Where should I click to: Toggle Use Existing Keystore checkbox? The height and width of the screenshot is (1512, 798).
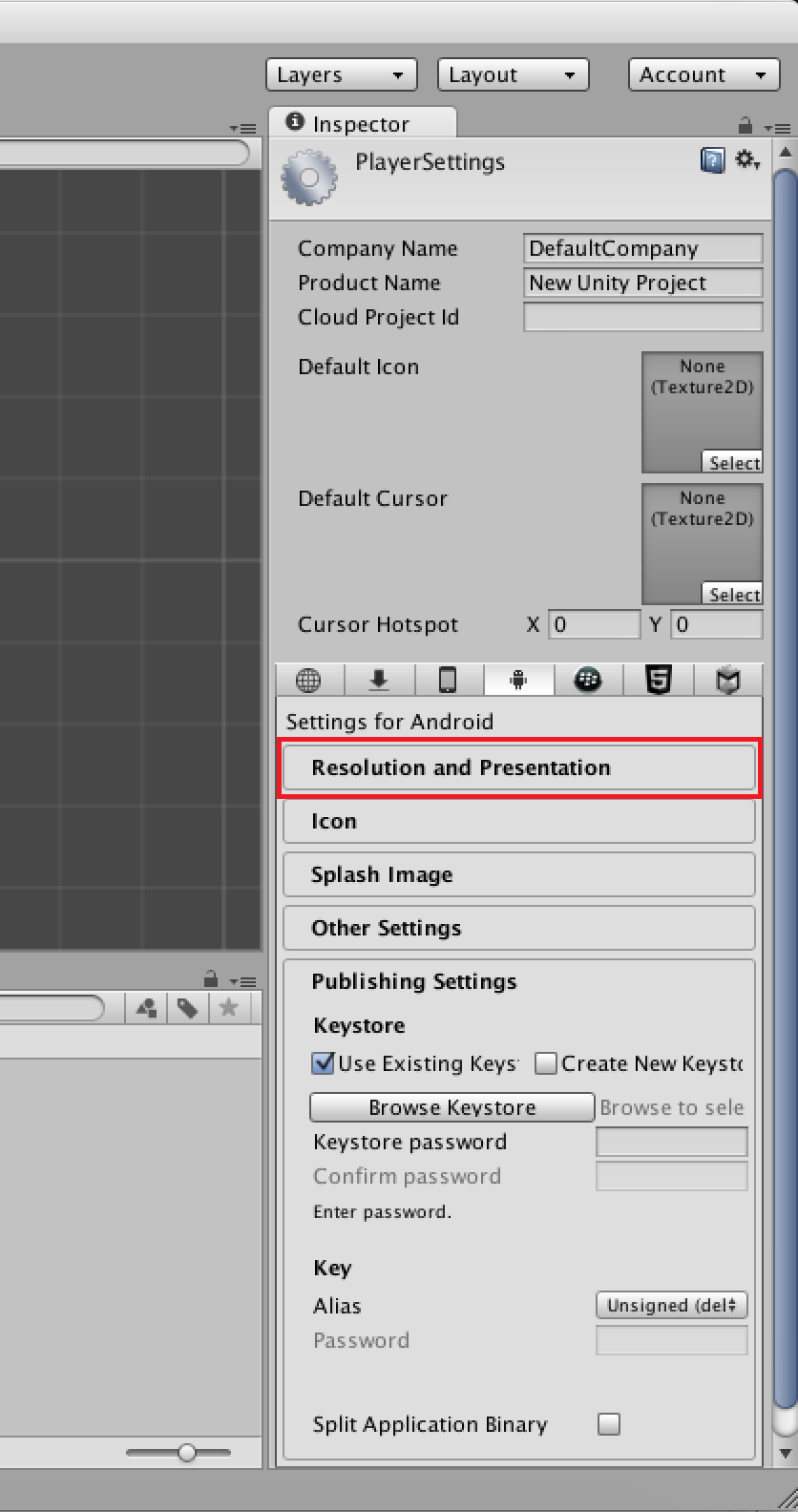tap(324, 1062)
